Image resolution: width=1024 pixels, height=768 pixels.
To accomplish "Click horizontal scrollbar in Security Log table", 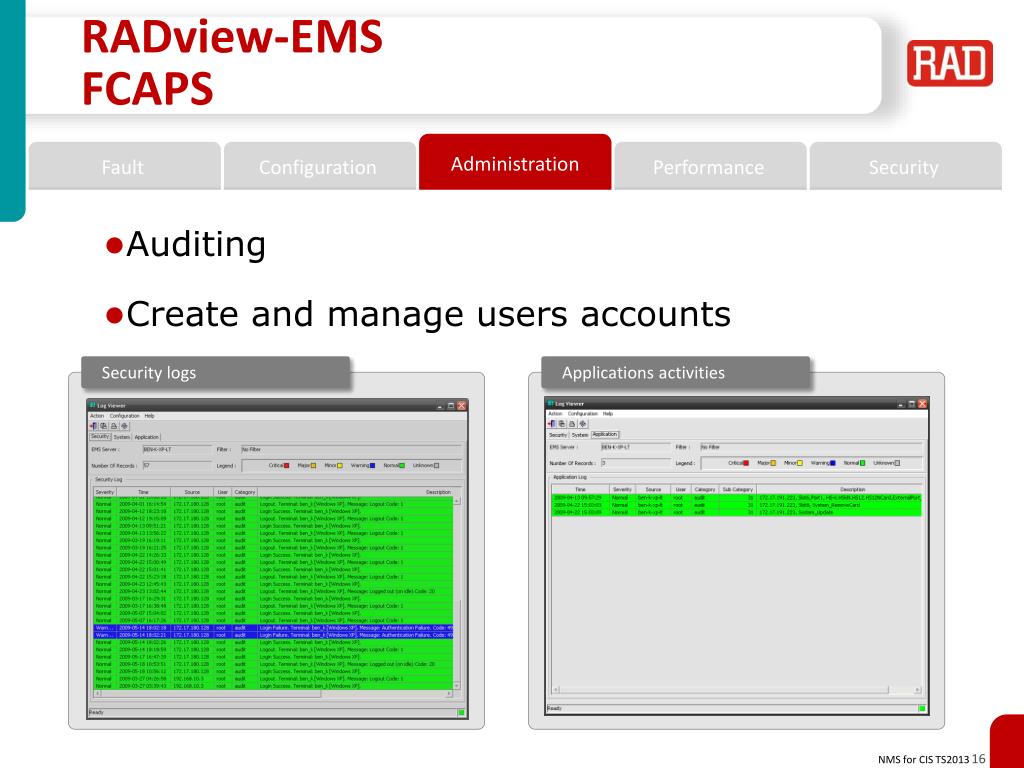I will [x=274, y=694].
